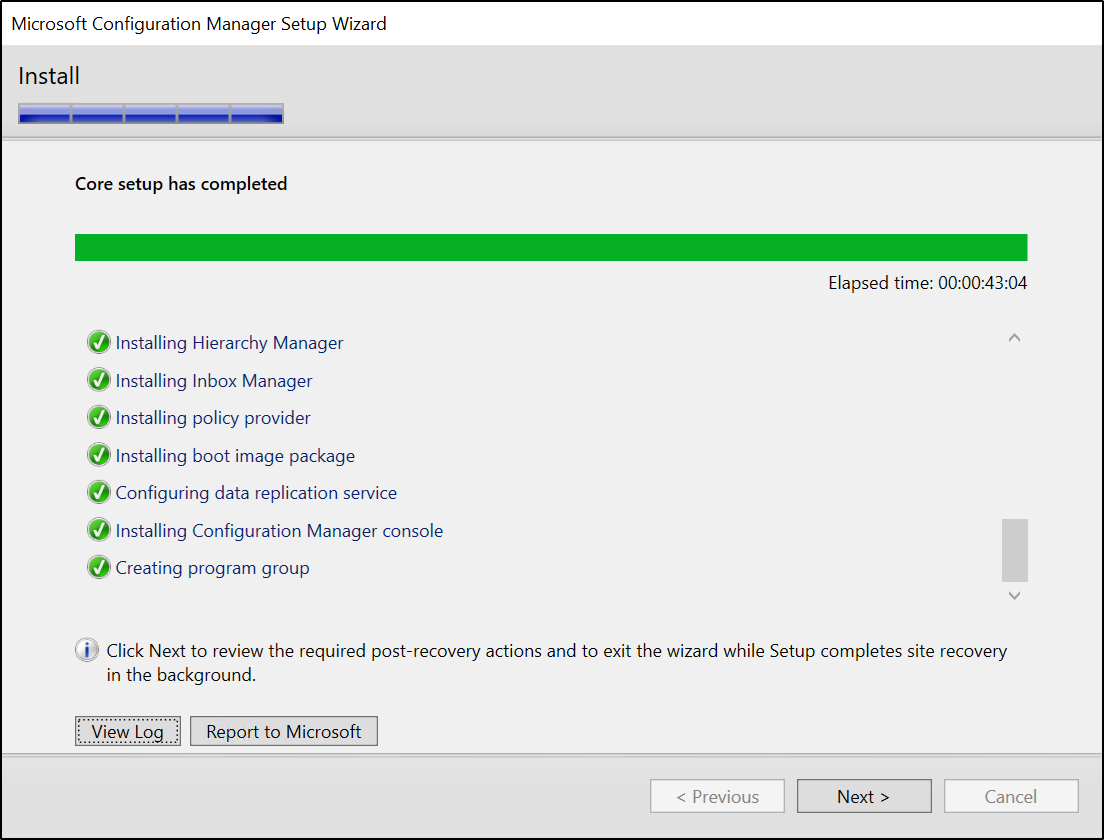
Task: Select the Creating program group text
Action: point(213,568)
